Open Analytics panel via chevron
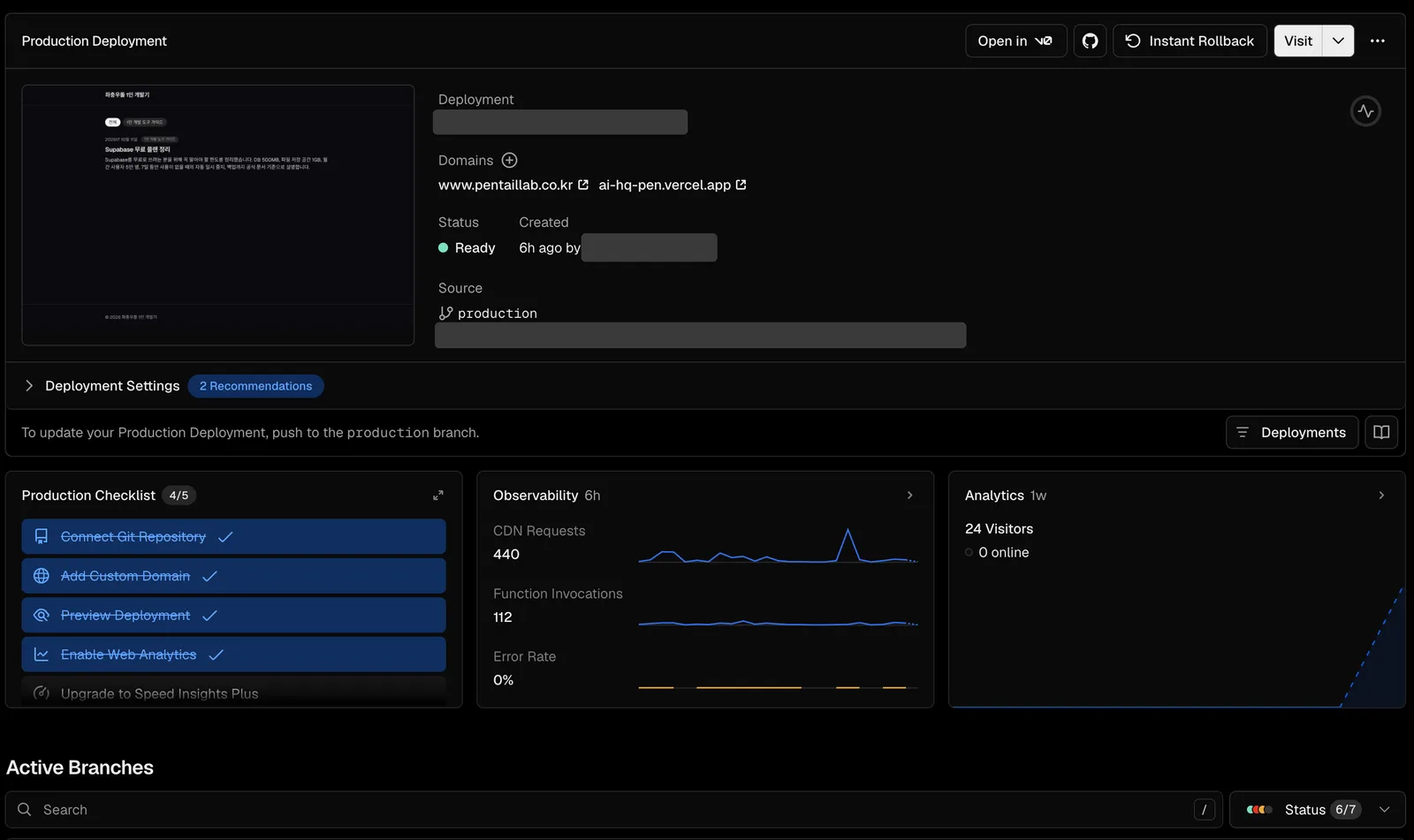The width and height of the screenshot is (1414, 840). click(x=1381, y=496)
